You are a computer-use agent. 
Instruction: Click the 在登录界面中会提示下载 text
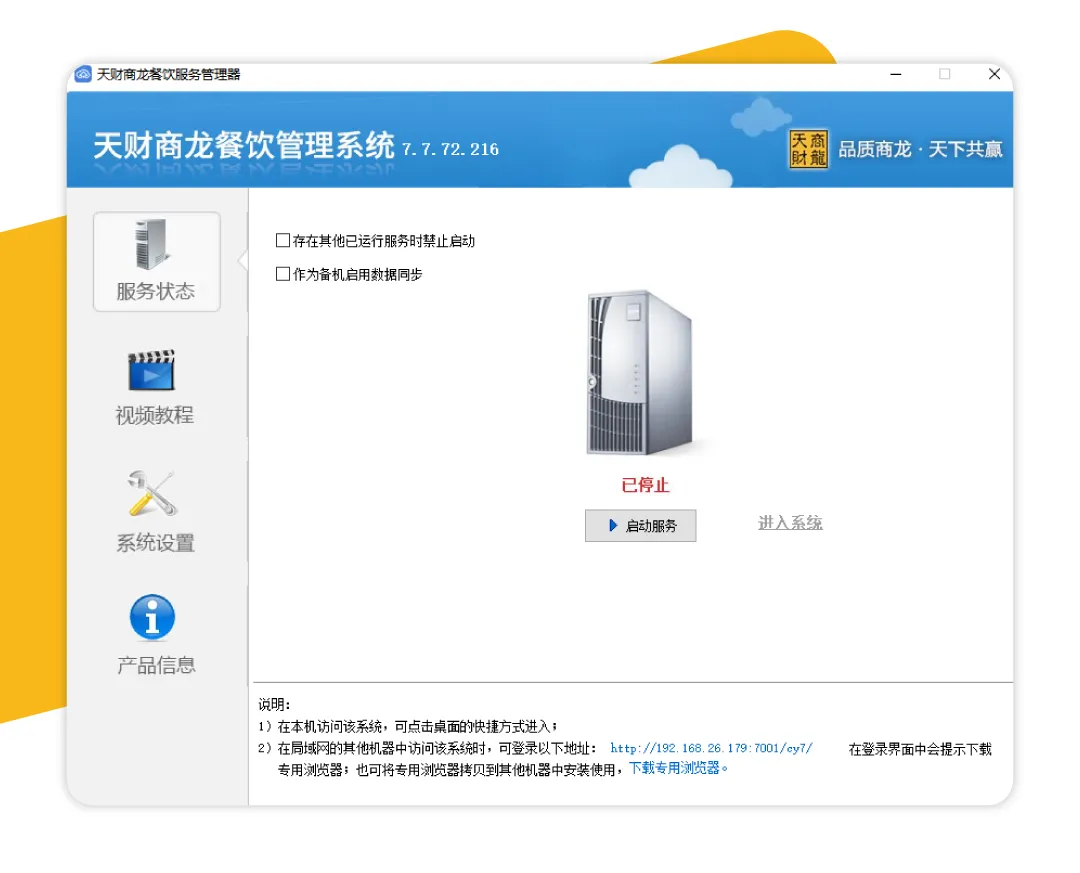(x=920, y=749)
